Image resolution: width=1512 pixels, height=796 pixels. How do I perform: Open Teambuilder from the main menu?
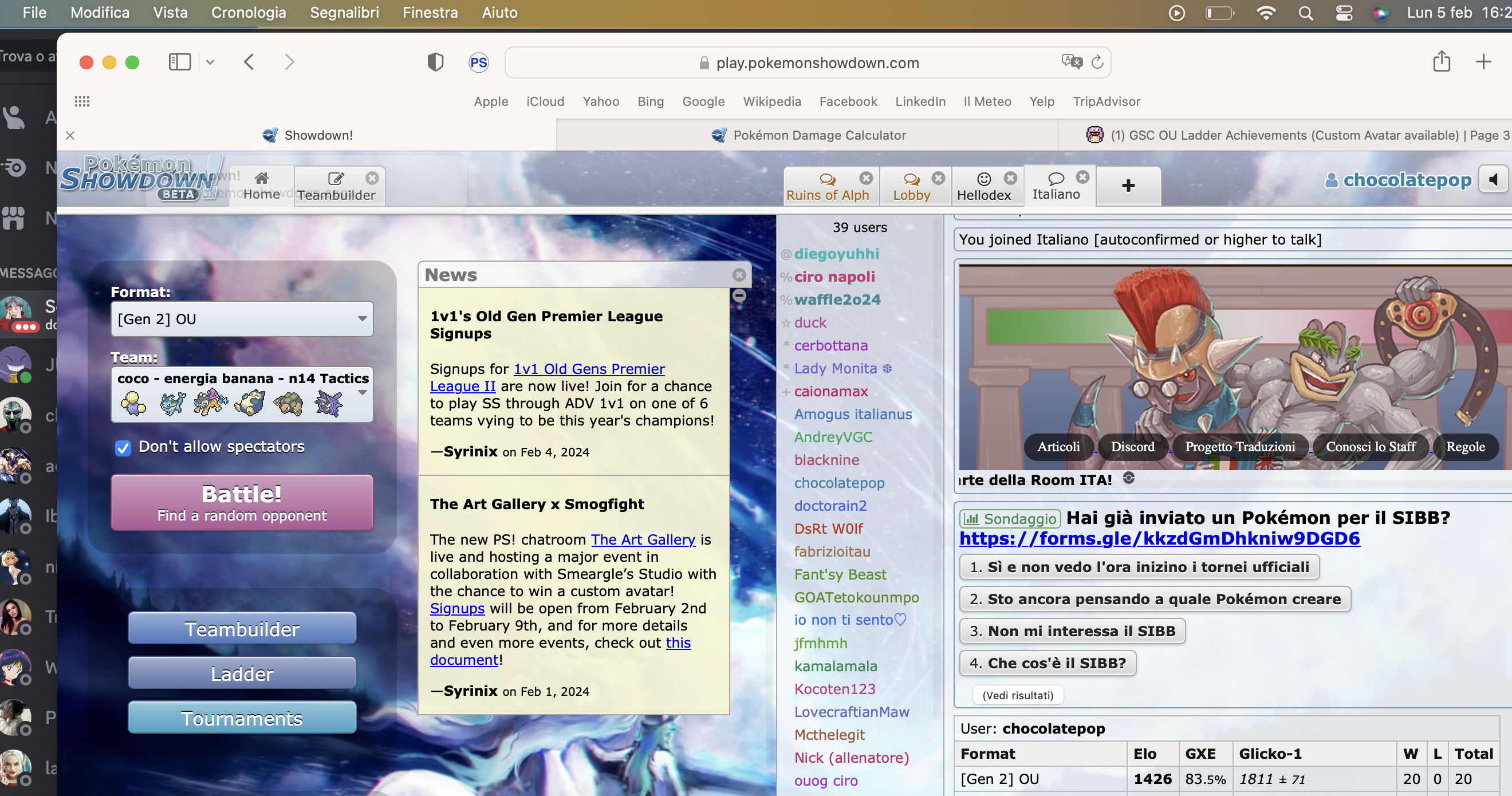pyautogui.click(x=242, y=629)
